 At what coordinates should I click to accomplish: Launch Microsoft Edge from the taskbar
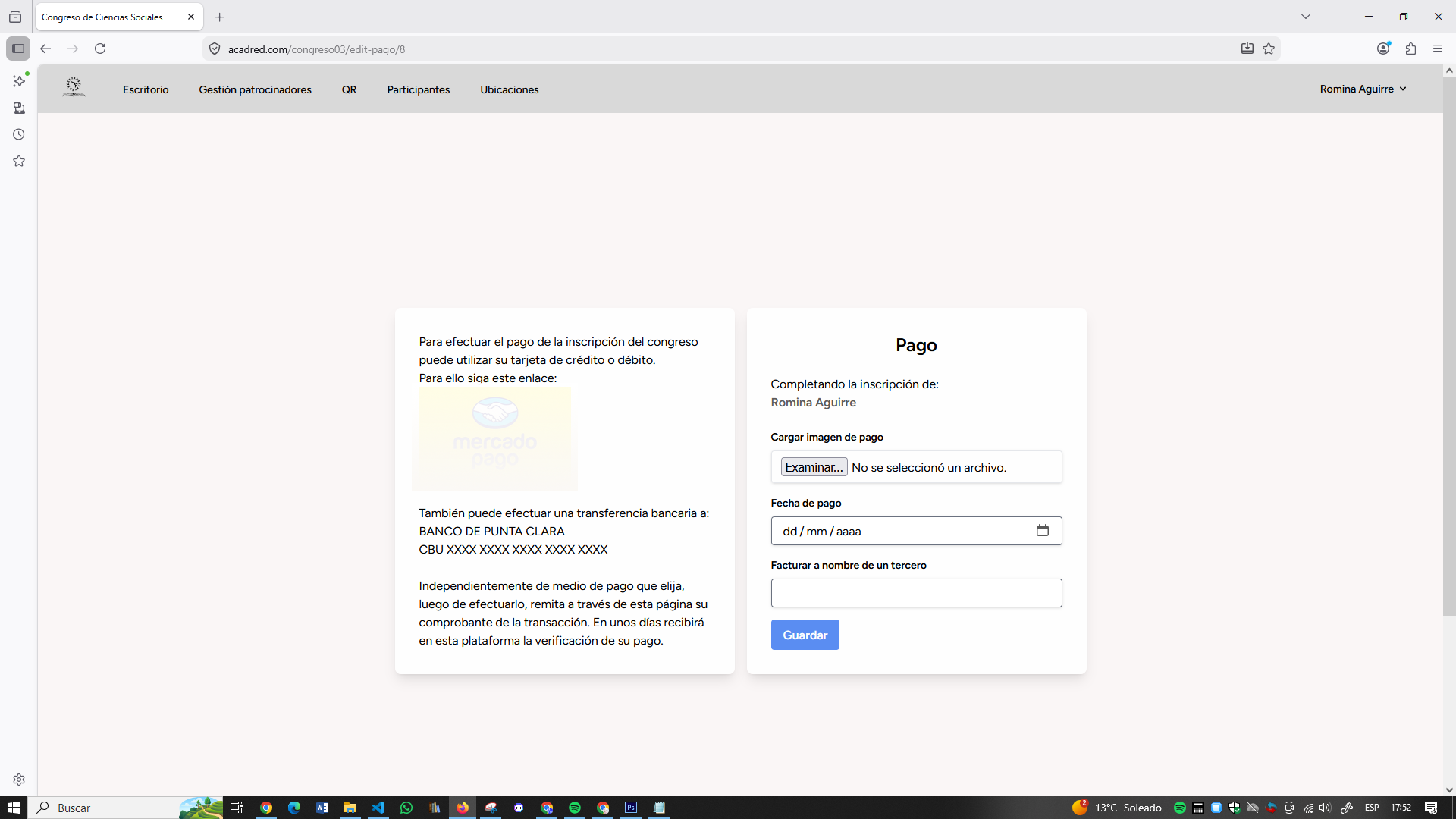coord(294,808)
